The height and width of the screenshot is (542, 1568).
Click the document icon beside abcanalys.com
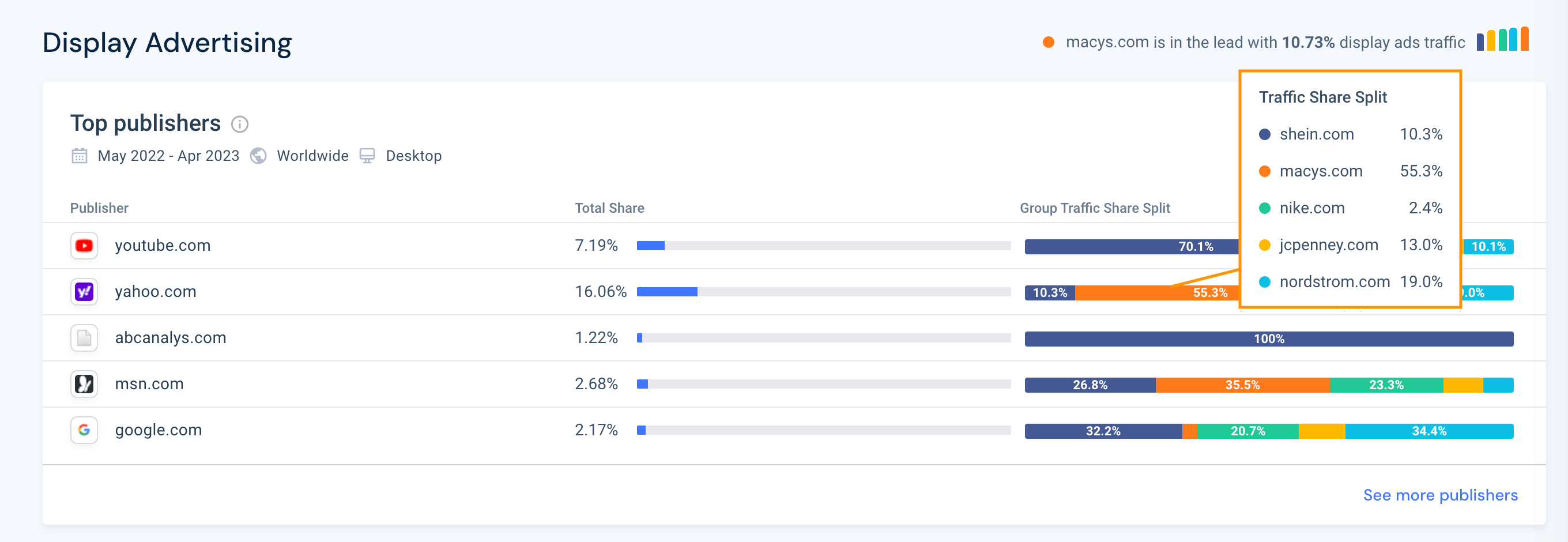(x=84, y=338)
